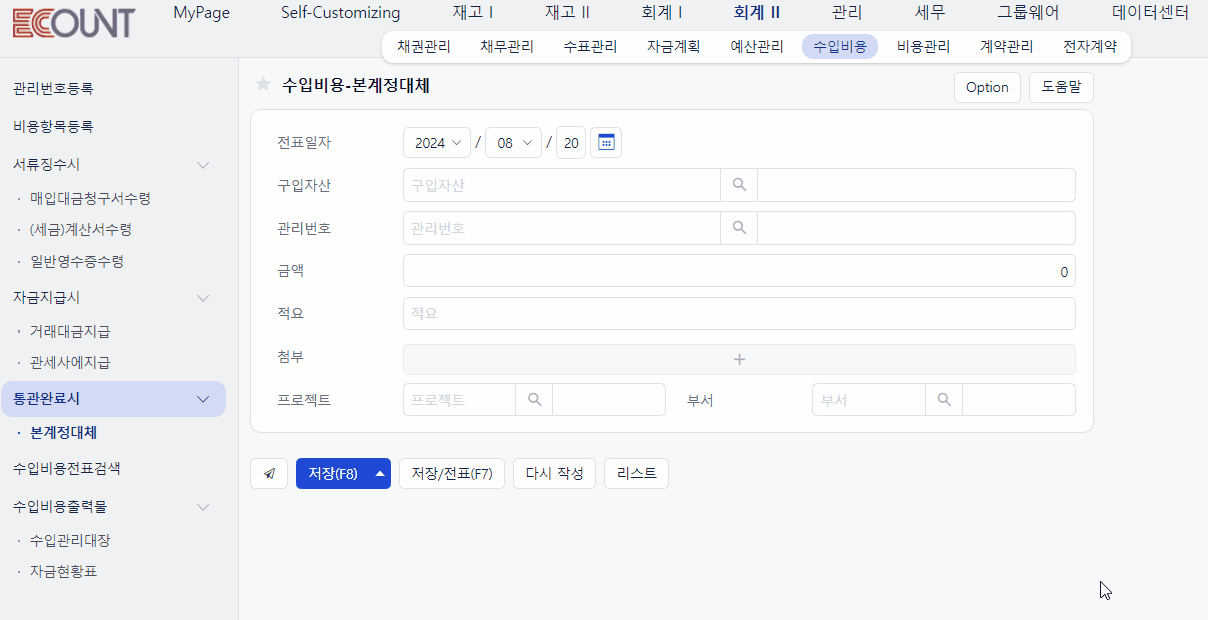Image resolution: width=1208 pixels, height=620 pixels.
Task: Click the 금액 amount field
Action: point(739,271)
